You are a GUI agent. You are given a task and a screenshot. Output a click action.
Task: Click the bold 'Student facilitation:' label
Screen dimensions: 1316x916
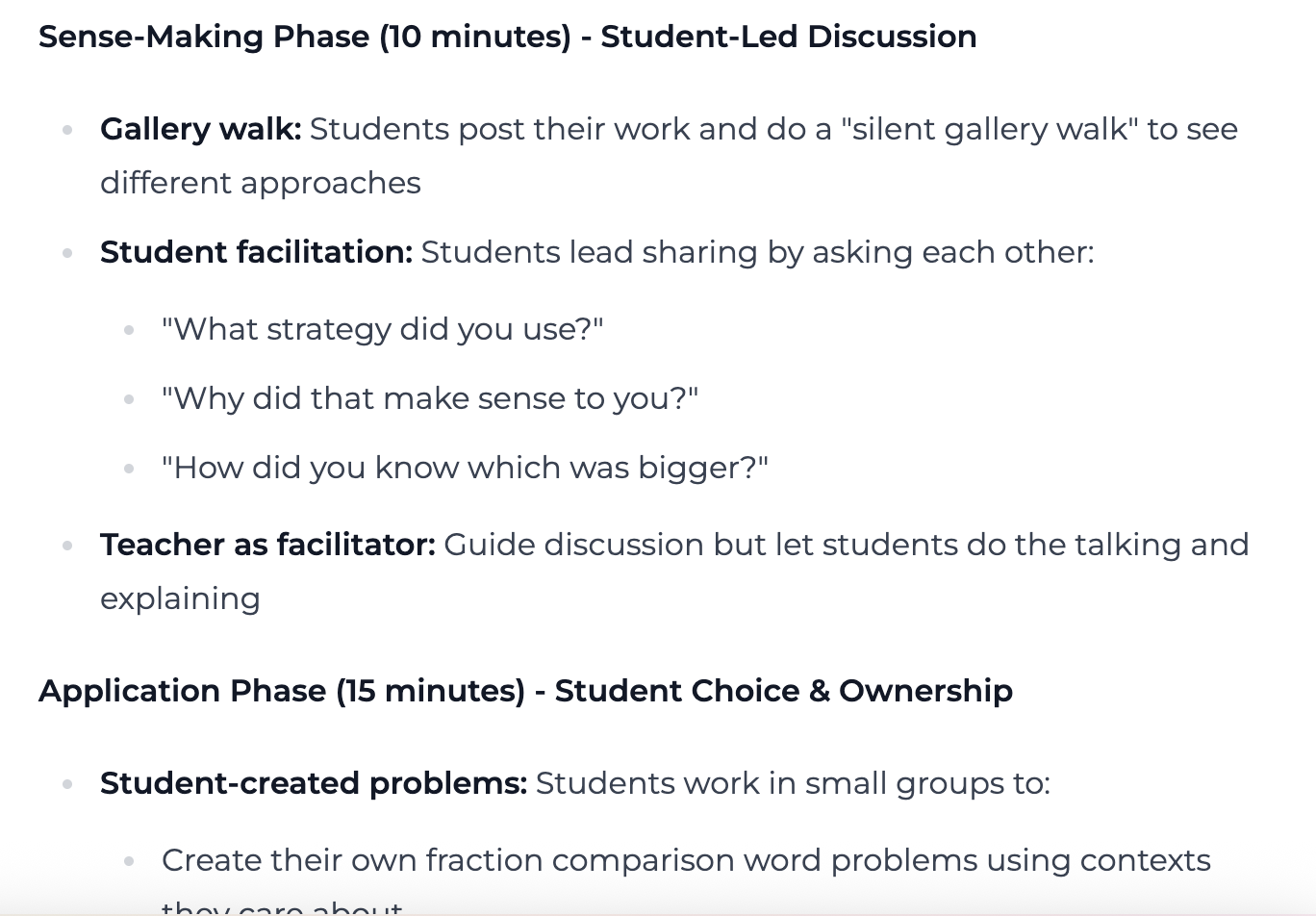(x=256, y=252)
